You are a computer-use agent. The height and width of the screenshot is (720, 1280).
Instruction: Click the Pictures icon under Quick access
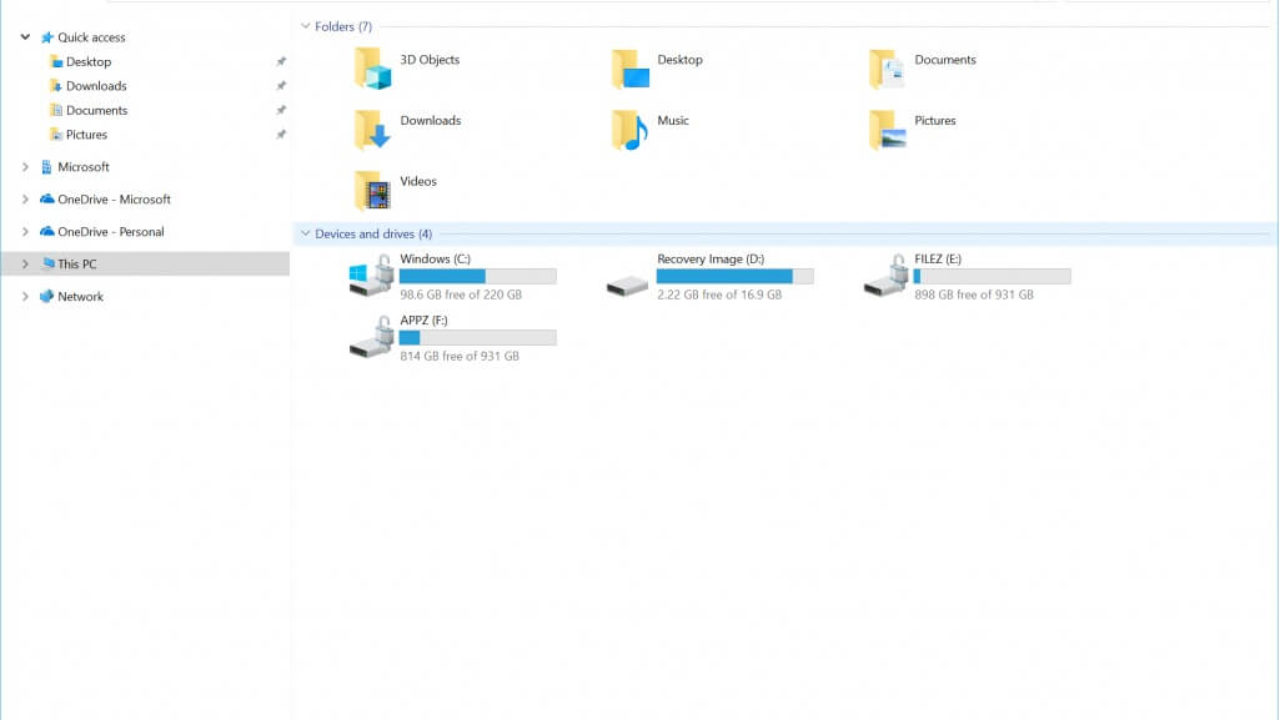tap(57, 135)
